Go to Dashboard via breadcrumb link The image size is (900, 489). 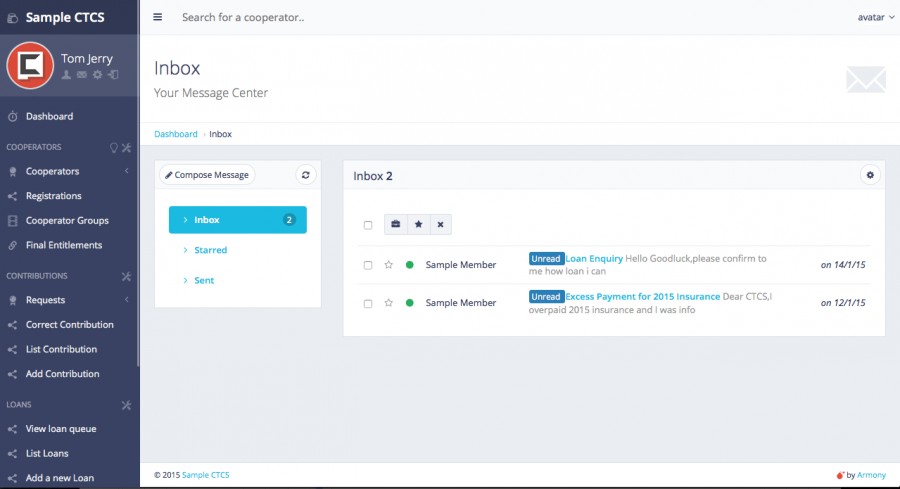175,134
